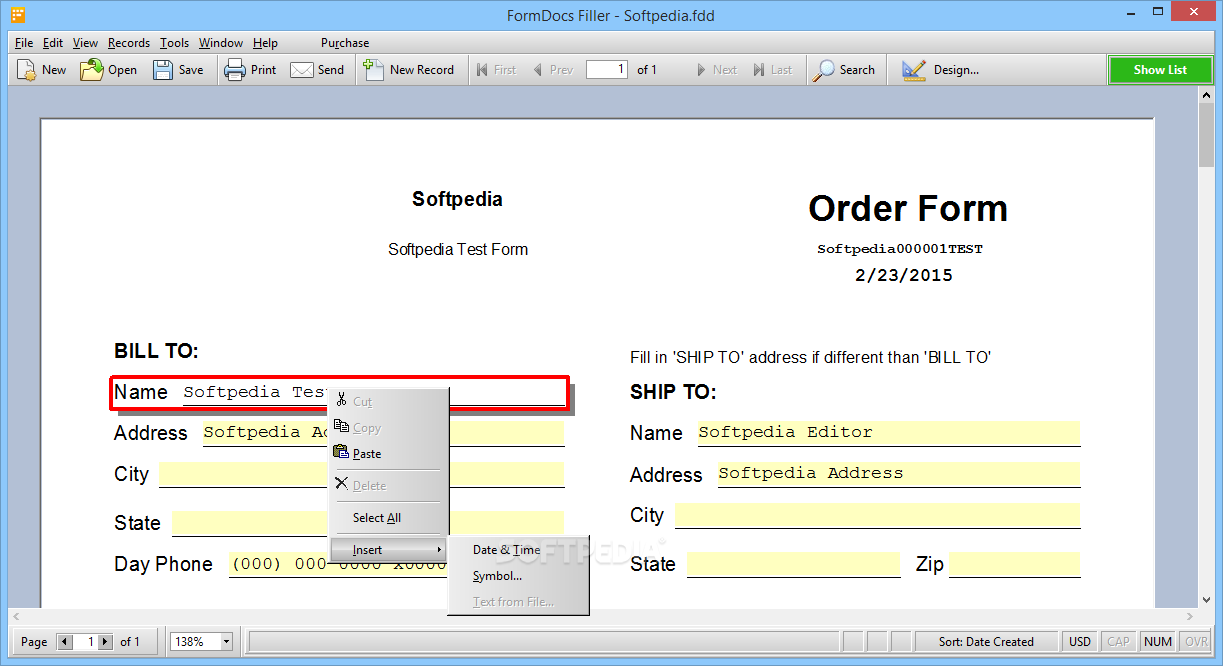Open the Edit menu
The width and height of the screenshot is (1223, 666).
tap(53, 43)
